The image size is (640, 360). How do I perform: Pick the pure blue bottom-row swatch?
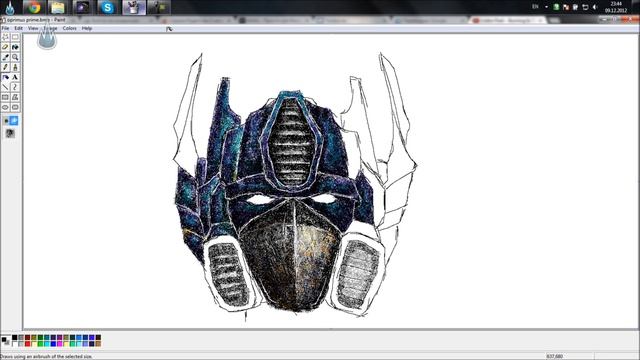pos(53,344)
